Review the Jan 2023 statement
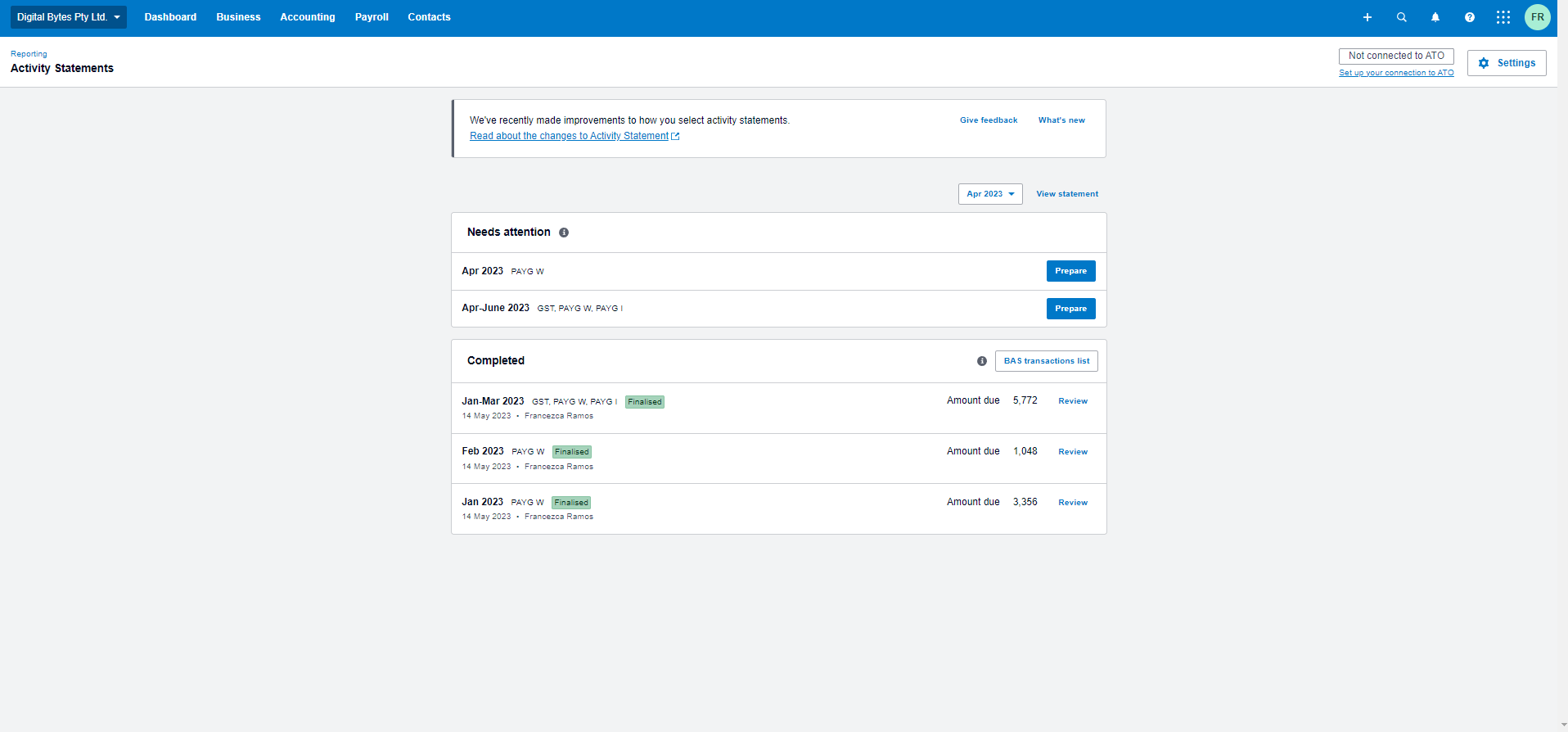 point(1073,503)
